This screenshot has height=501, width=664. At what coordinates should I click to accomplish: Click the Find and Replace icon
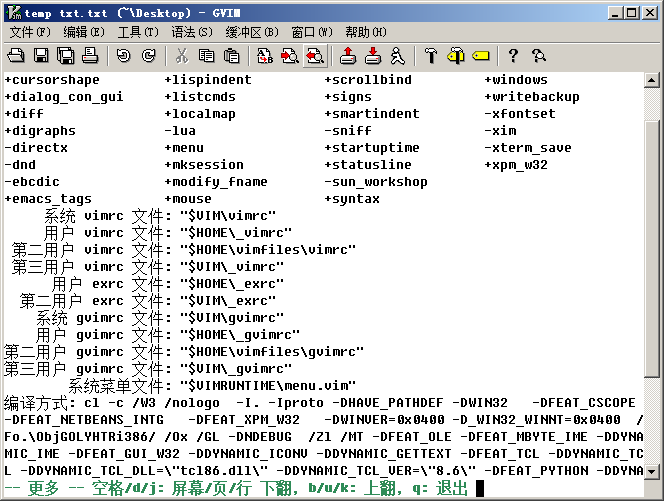pos(265,56)
